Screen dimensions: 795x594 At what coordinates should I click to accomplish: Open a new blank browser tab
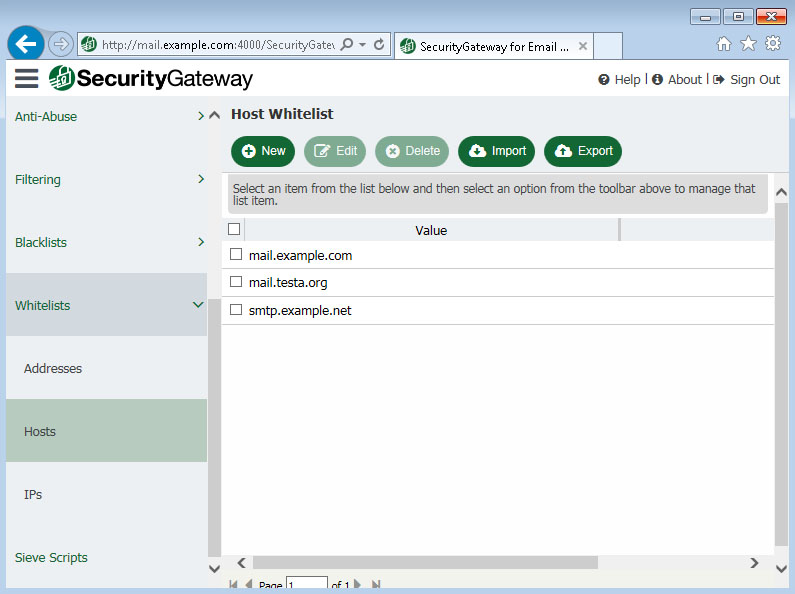pos(608,46)
